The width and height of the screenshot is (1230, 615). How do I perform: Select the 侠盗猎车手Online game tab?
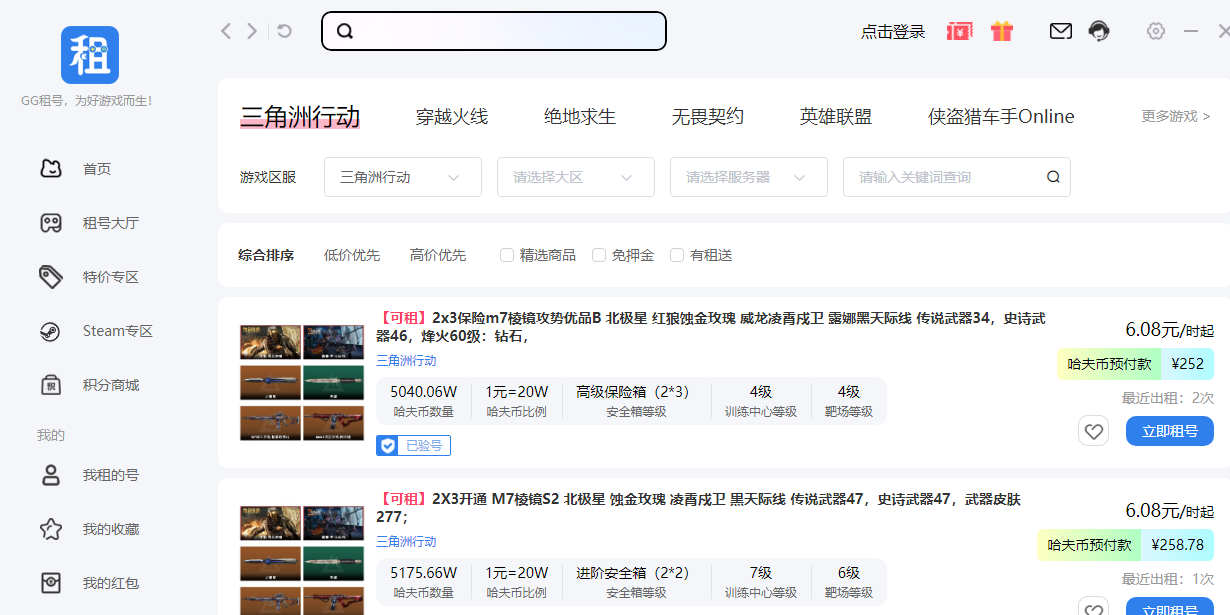point(1001,116)
